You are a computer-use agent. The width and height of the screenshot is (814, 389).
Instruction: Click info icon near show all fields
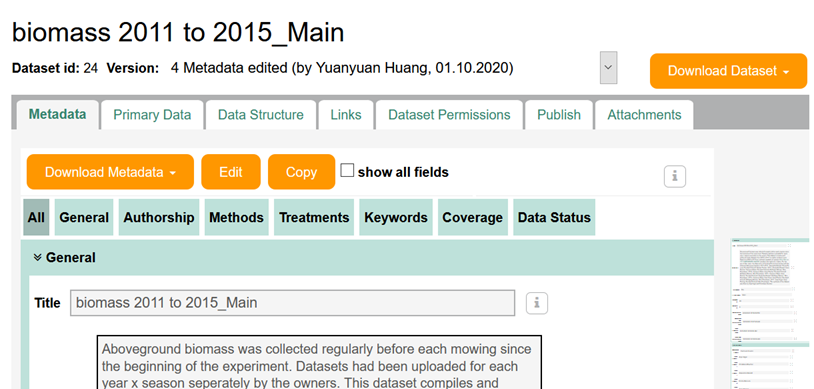[x=675, y=177]
